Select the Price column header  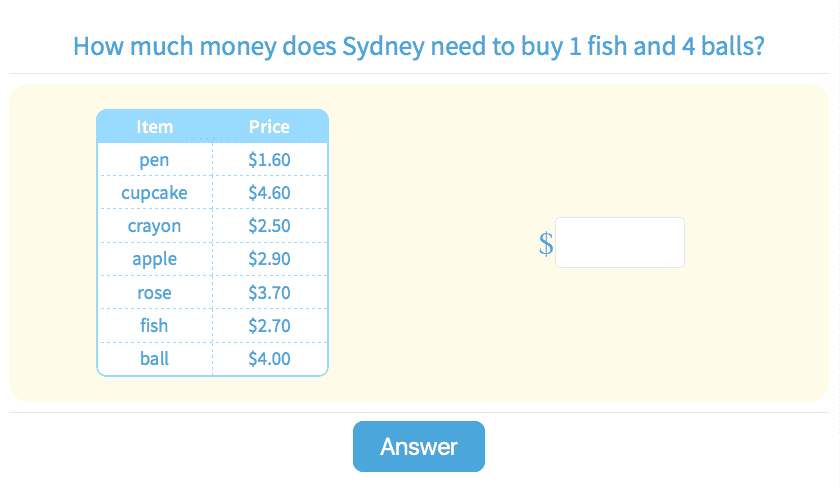point(269,127)
